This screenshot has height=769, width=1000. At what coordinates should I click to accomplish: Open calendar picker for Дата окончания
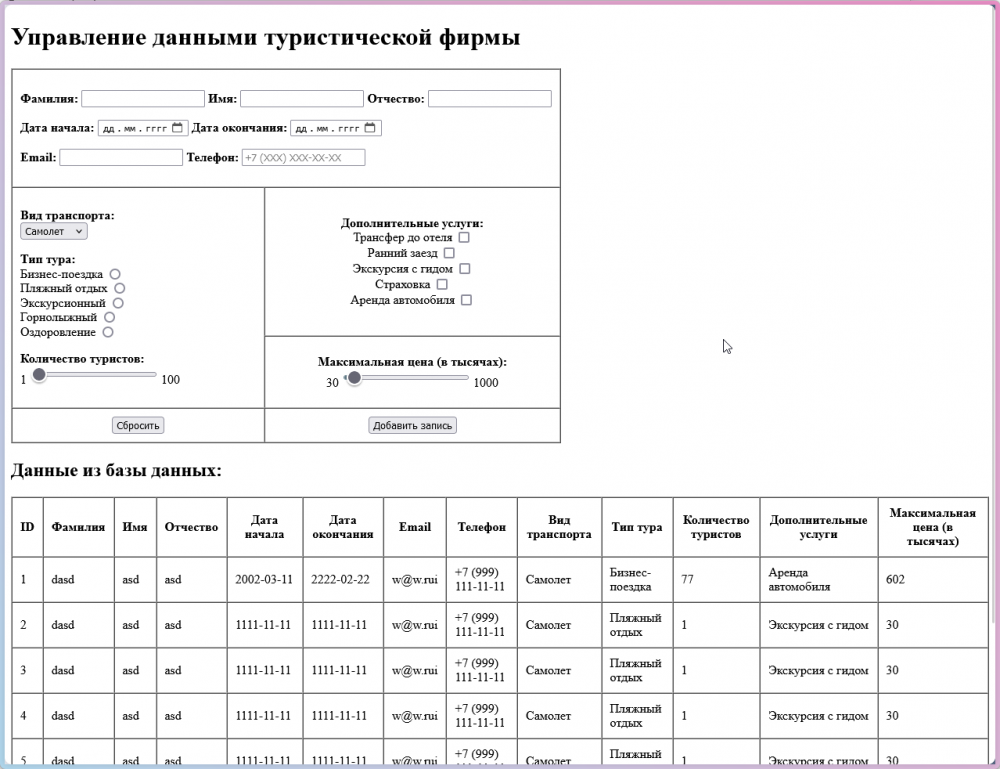pyautogui.click(x=370, y=128)
